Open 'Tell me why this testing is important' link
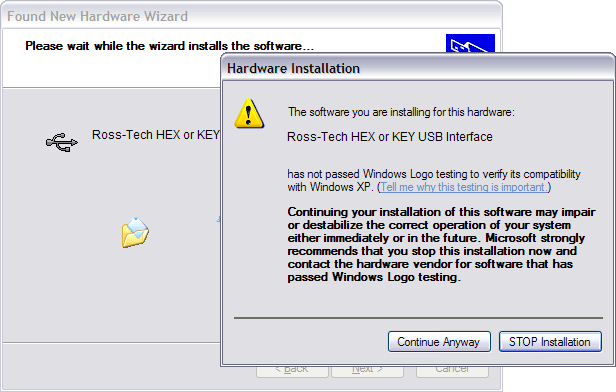Image resolution: width=616 pixels, height=392 pixels. click(464, 187)
